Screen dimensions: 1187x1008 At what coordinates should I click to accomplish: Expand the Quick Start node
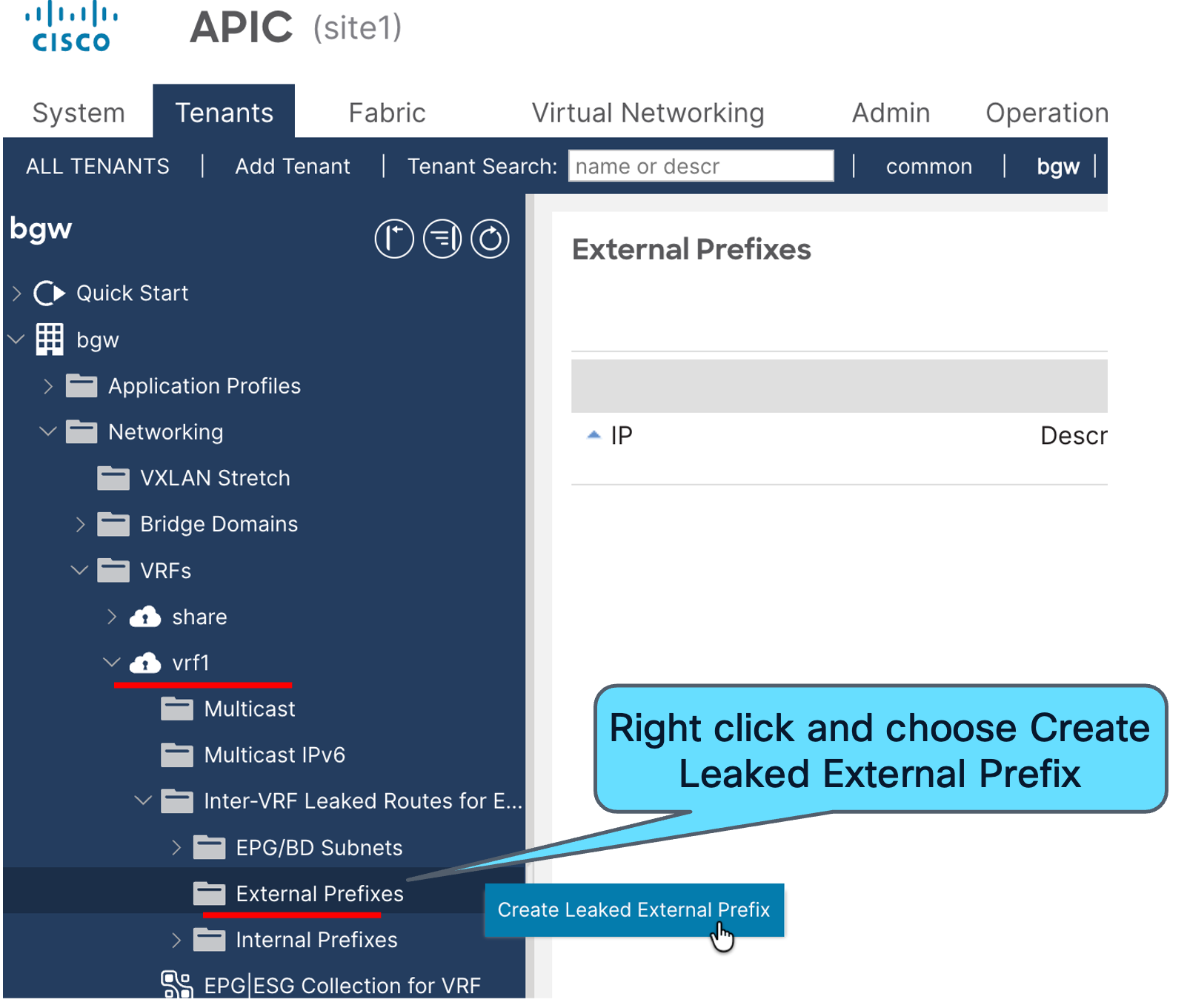pyautogui.click(x=17, y=294)
